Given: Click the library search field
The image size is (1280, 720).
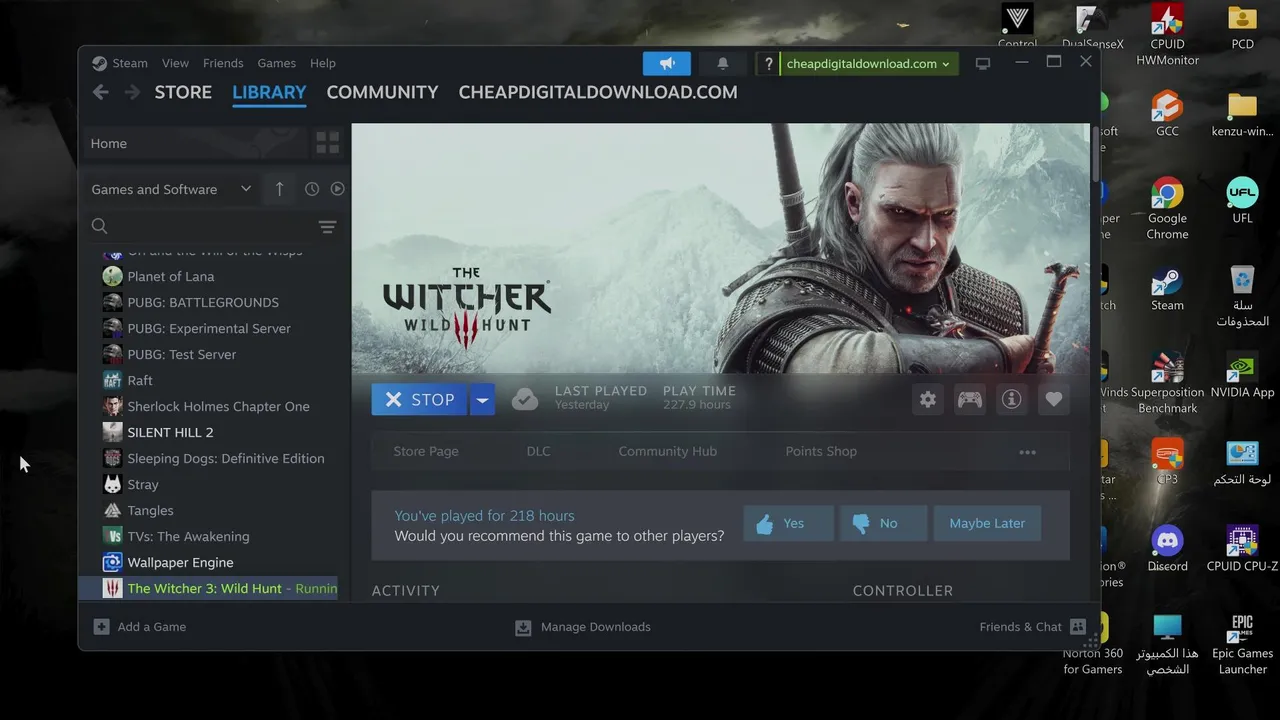Looking at the screenshot, I should click(x=198, y=227).
